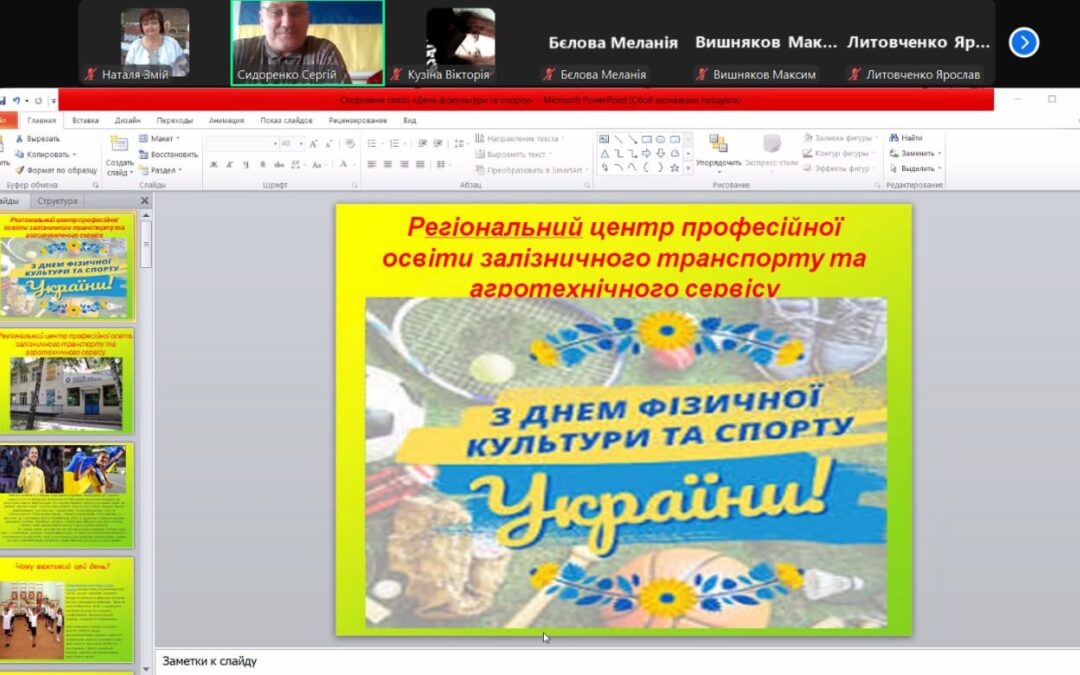Viewport: 1080px width, 675px height.
Task: Open Text Direction (Направление текста) button
Action: pyautogui.click(x=519, y=138)
